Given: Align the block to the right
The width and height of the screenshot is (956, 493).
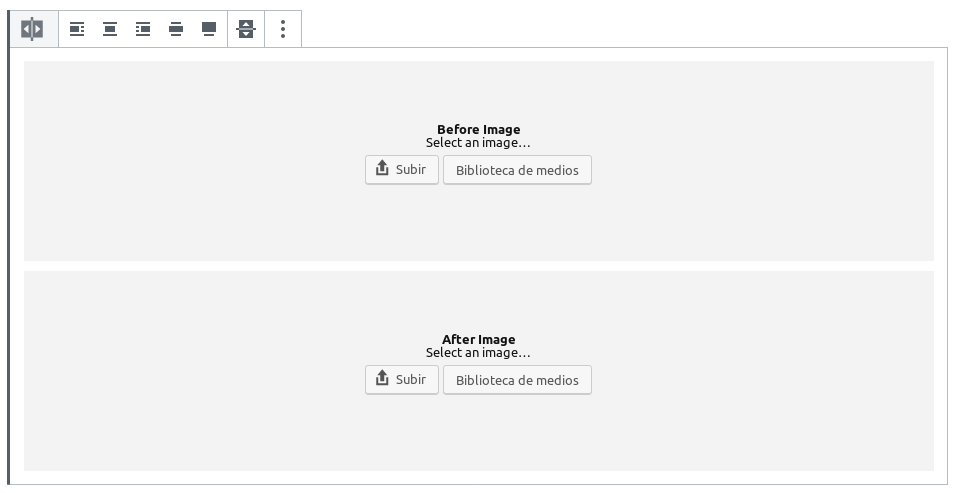Looking at the screenshot, I should pyautogui.click(x=143, y=29).
